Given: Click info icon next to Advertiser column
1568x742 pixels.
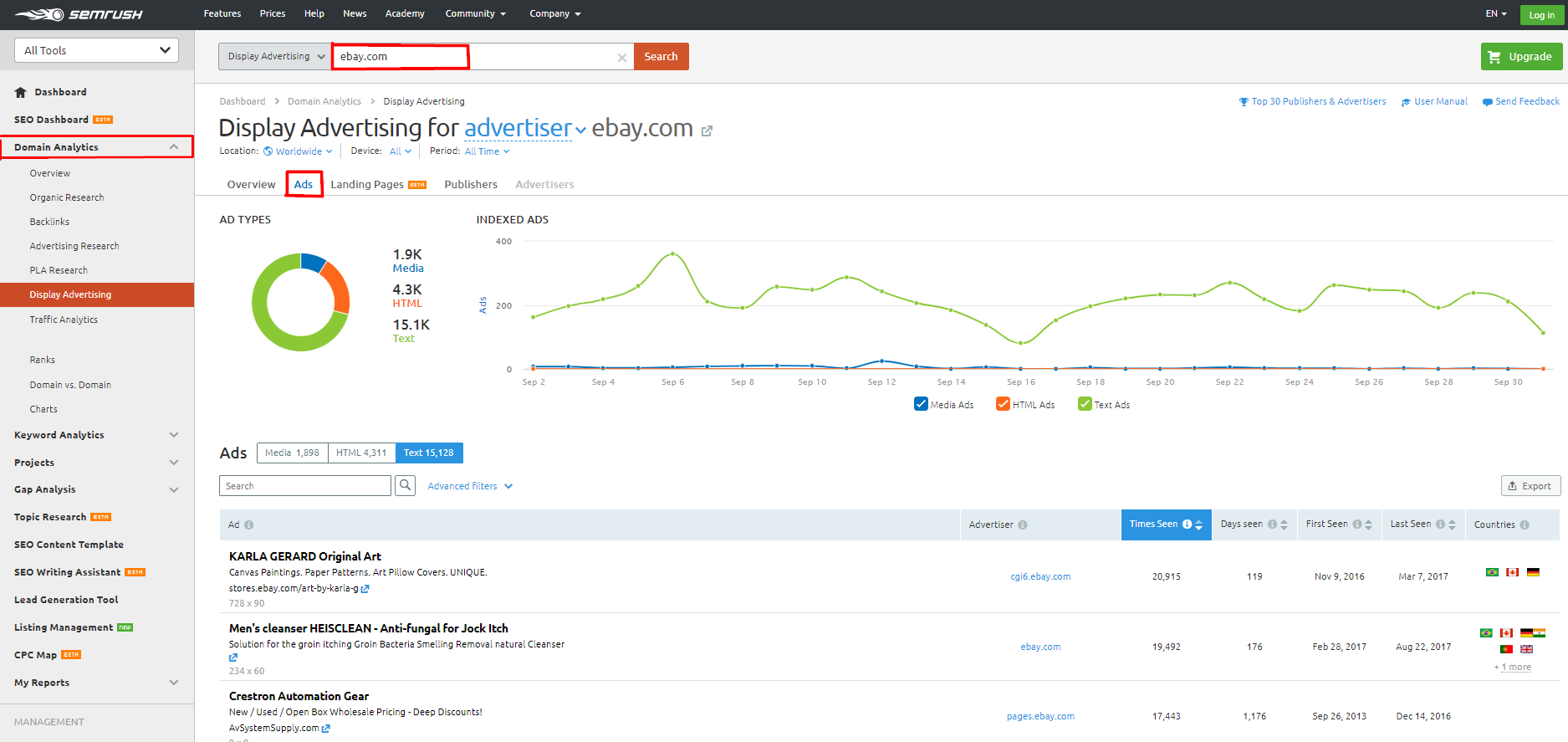Looking at the screenshot, I should click(1023, 525).
